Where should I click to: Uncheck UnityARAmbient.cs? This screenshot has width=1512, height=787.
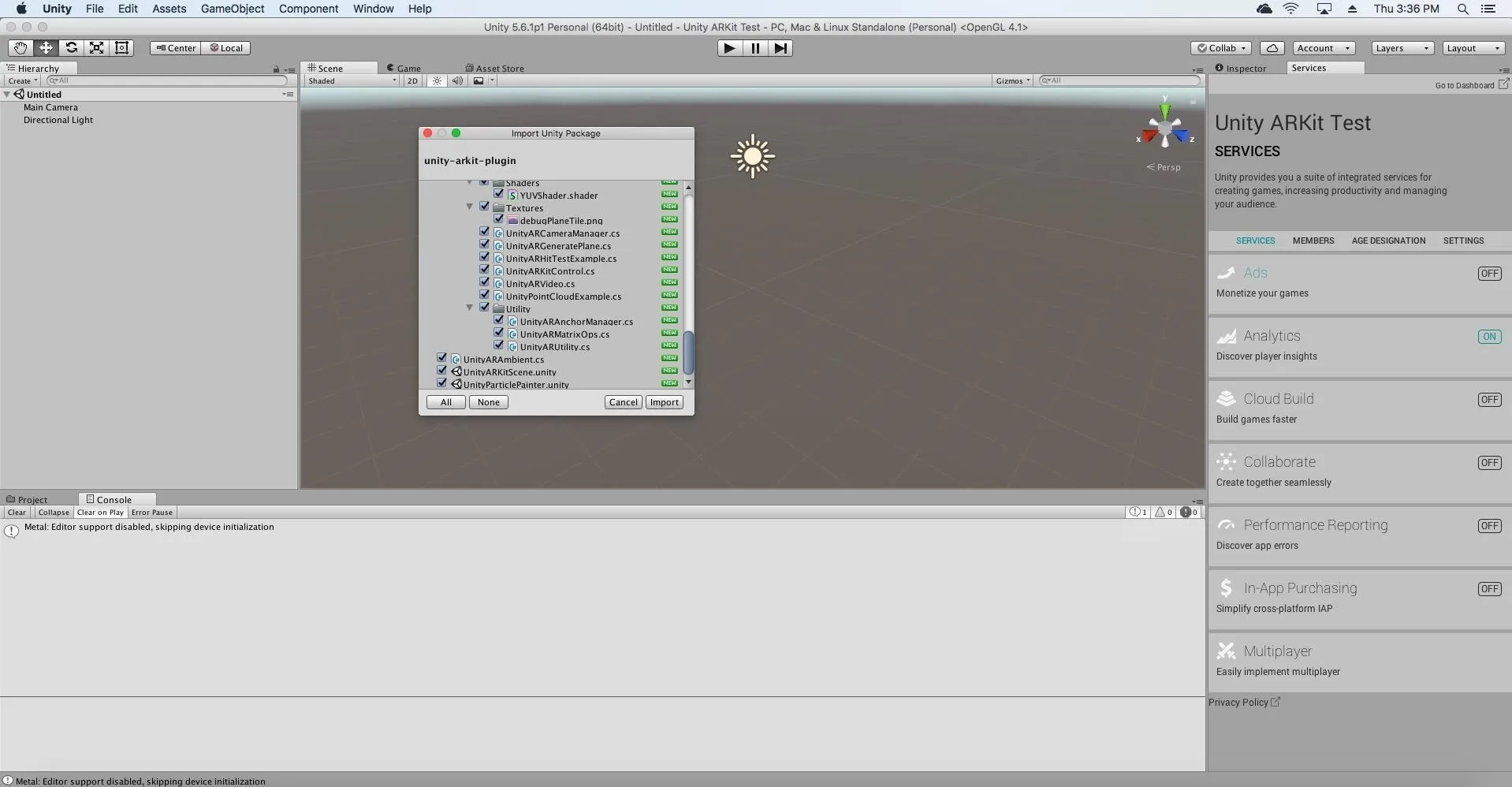pos(441,358)
